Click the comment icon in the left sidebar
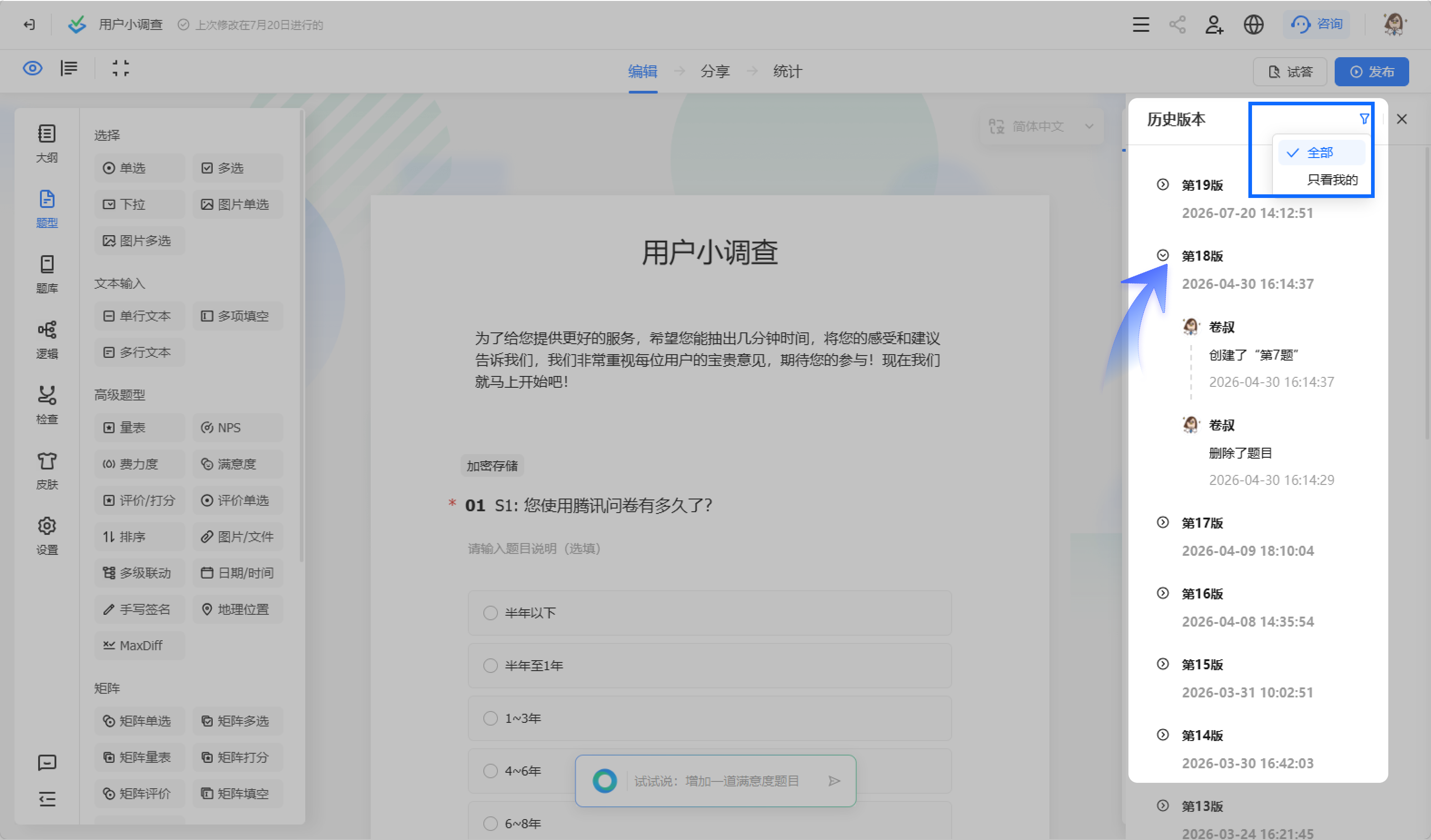This screenshot has height=840, width=1431. 46,762
